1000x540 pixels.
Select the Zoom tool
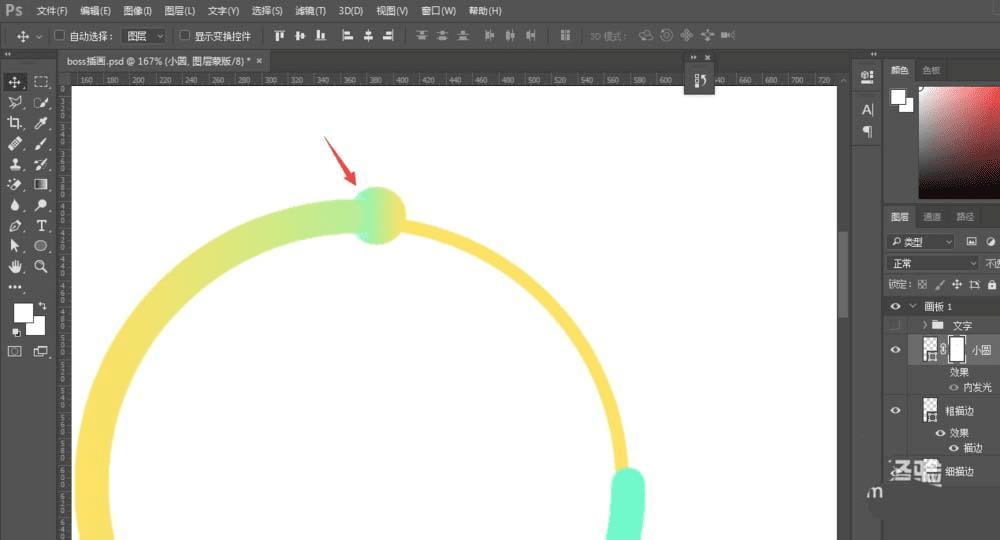pos(41,266)
